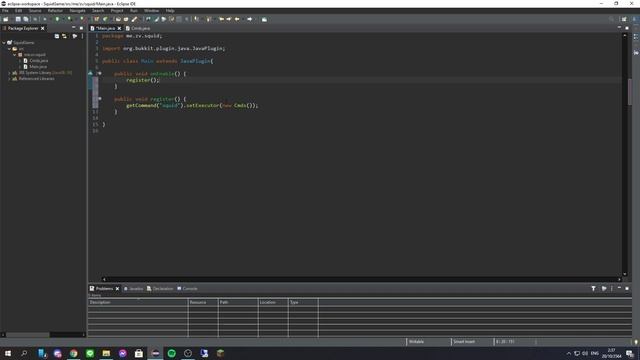
Task: Open File Explorer from the taskbar
Action: [x=106, y=353]
